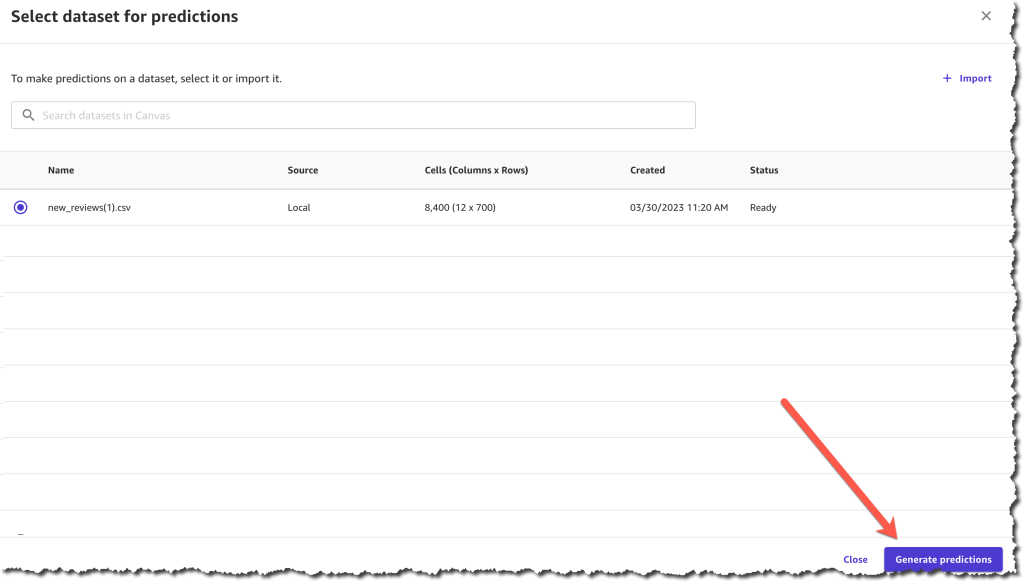
Task: Click the 8,400 (12 x 700) cells value
Action: pyautogui.click(x=460, y=207)
